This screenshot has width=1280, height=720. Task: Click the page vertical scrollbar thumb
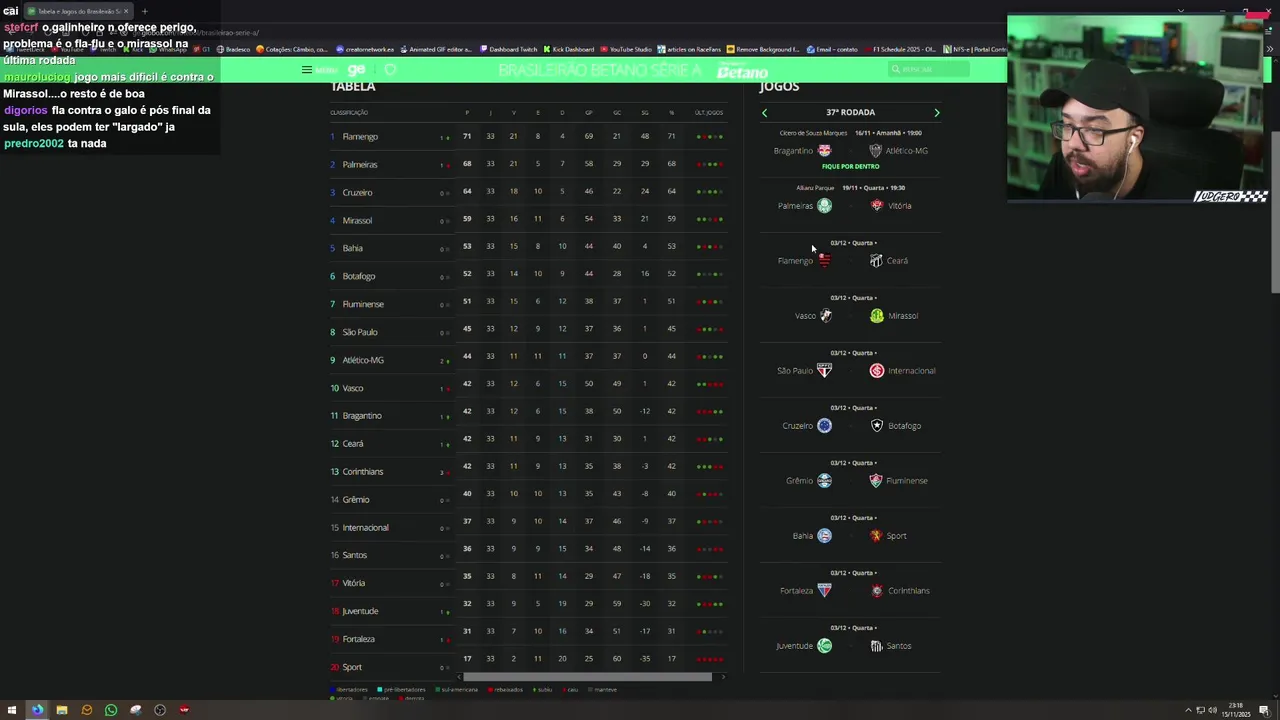(1274, 210)
